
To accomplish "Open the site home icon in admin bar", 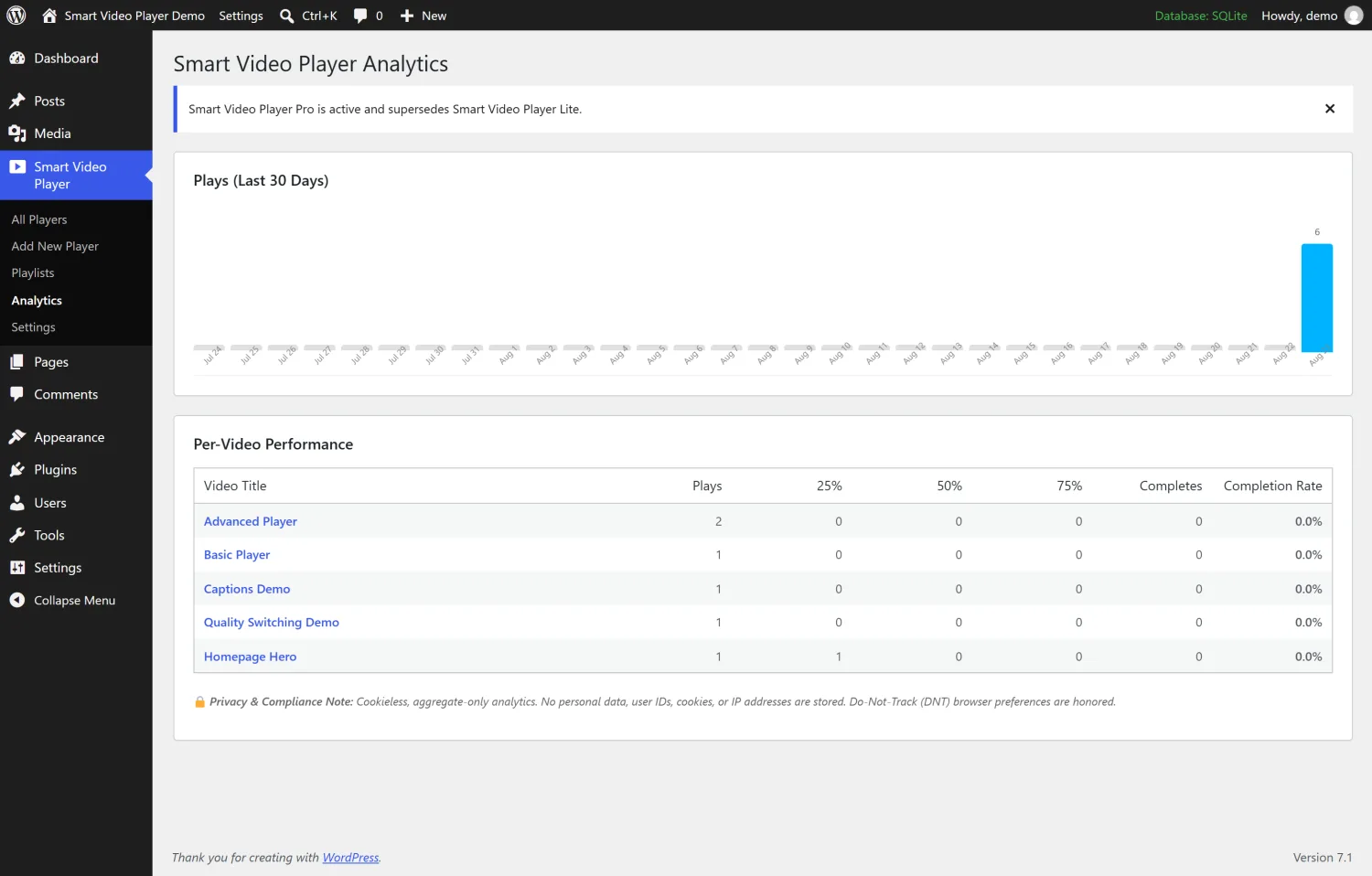I will coord(49,16).
